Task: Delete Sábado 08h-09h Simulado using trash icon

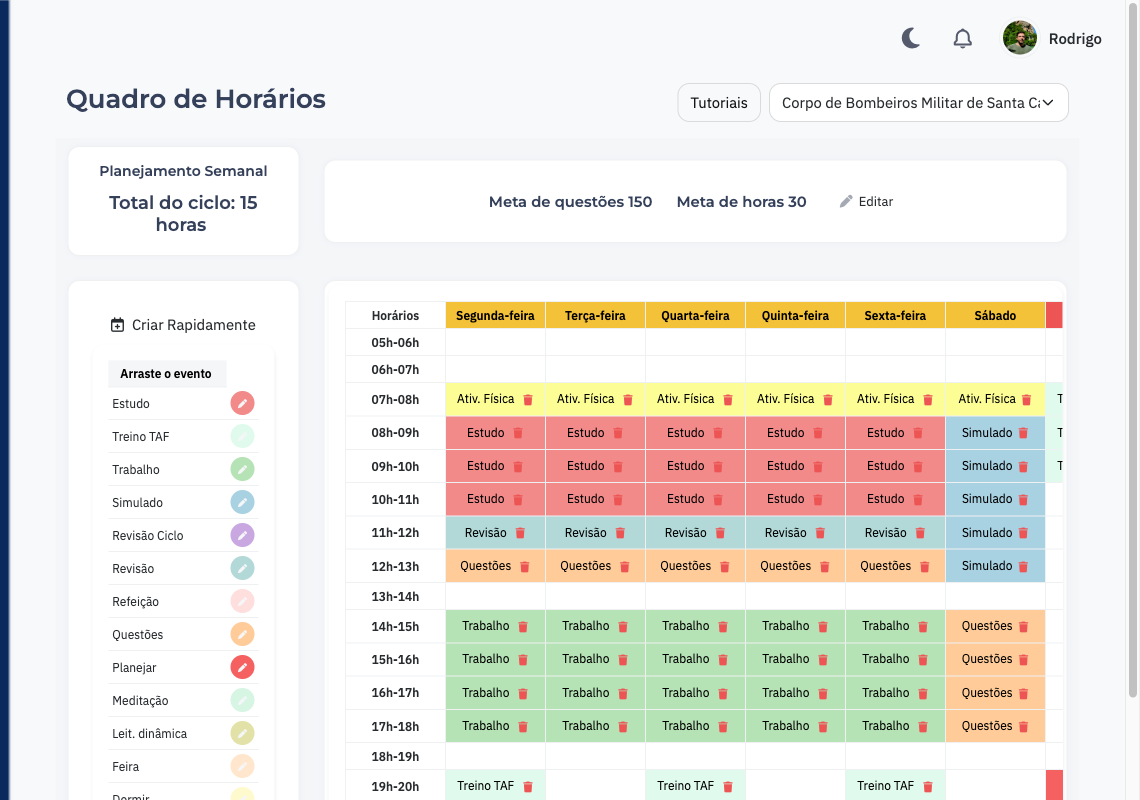Action: pyautogui.click(x=1023, y=433)
